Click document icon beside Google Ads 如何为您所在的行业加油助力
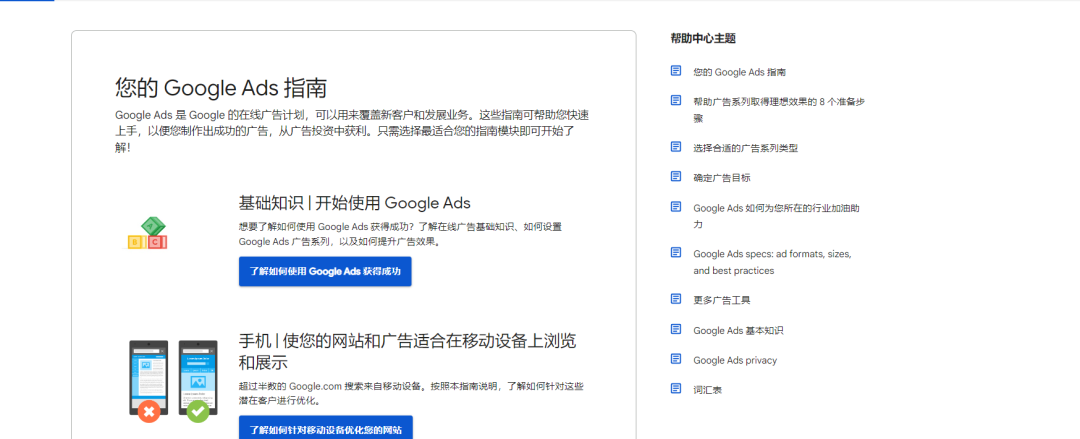Screen dimensions: 1080x439 (x=676, y=207)
